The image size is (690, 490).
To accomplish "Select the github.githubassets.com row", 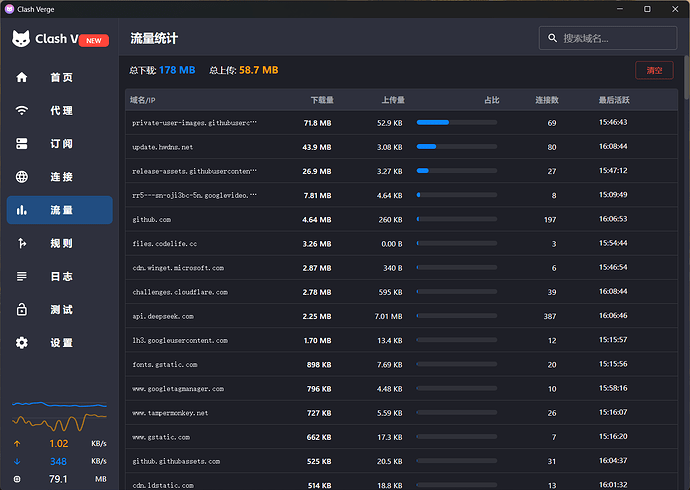I will point(401,461).
